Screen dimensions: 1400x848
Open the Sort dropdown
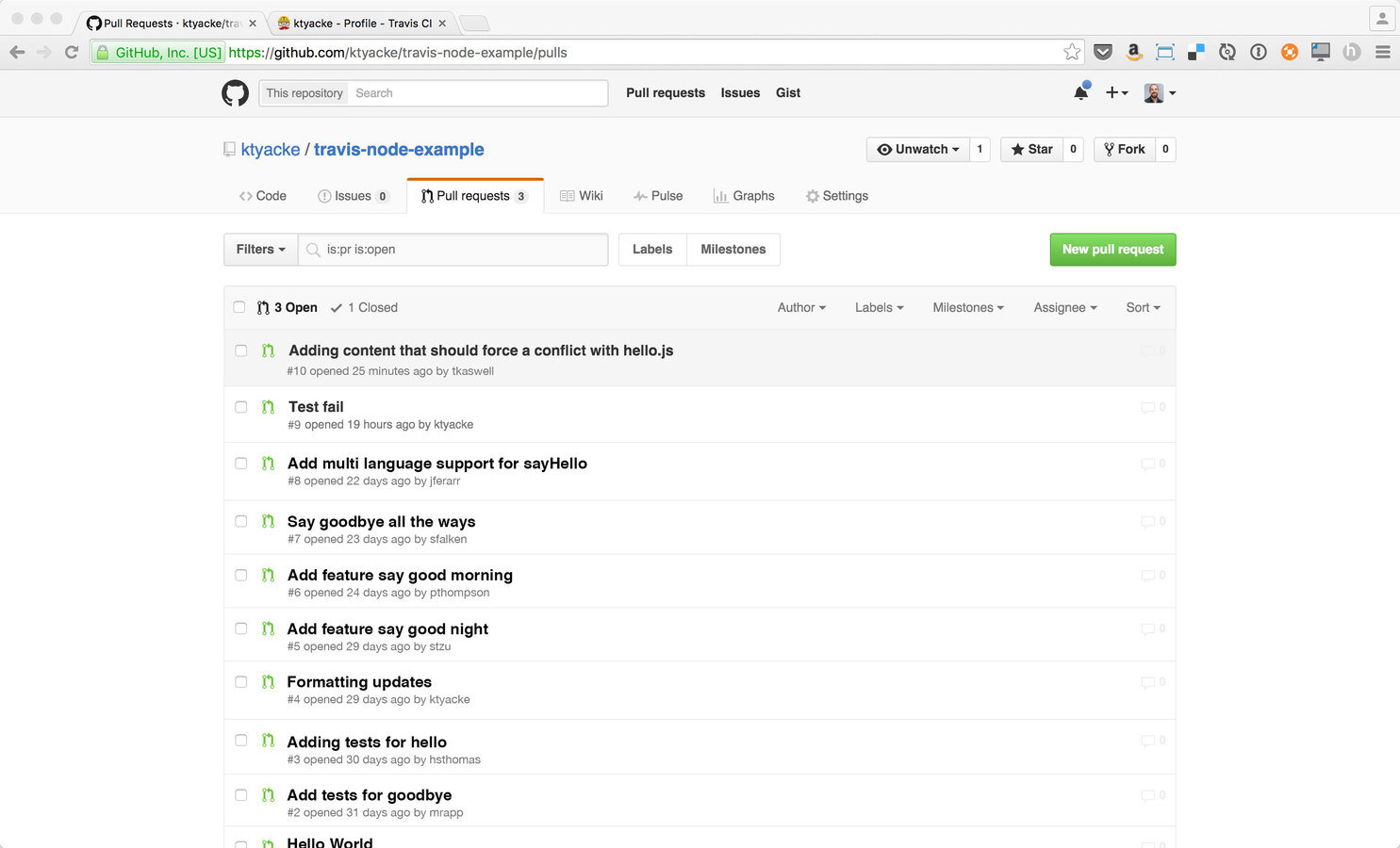point(1144,307)
